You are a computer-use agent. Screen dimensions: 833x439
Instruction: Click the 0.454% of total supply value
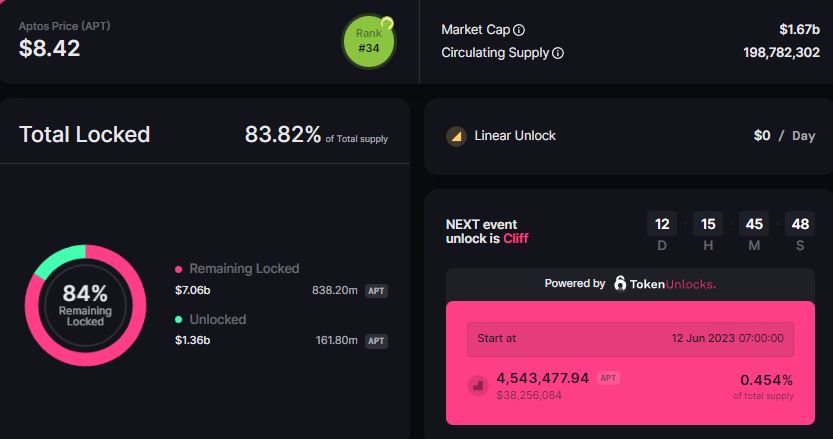766,380
